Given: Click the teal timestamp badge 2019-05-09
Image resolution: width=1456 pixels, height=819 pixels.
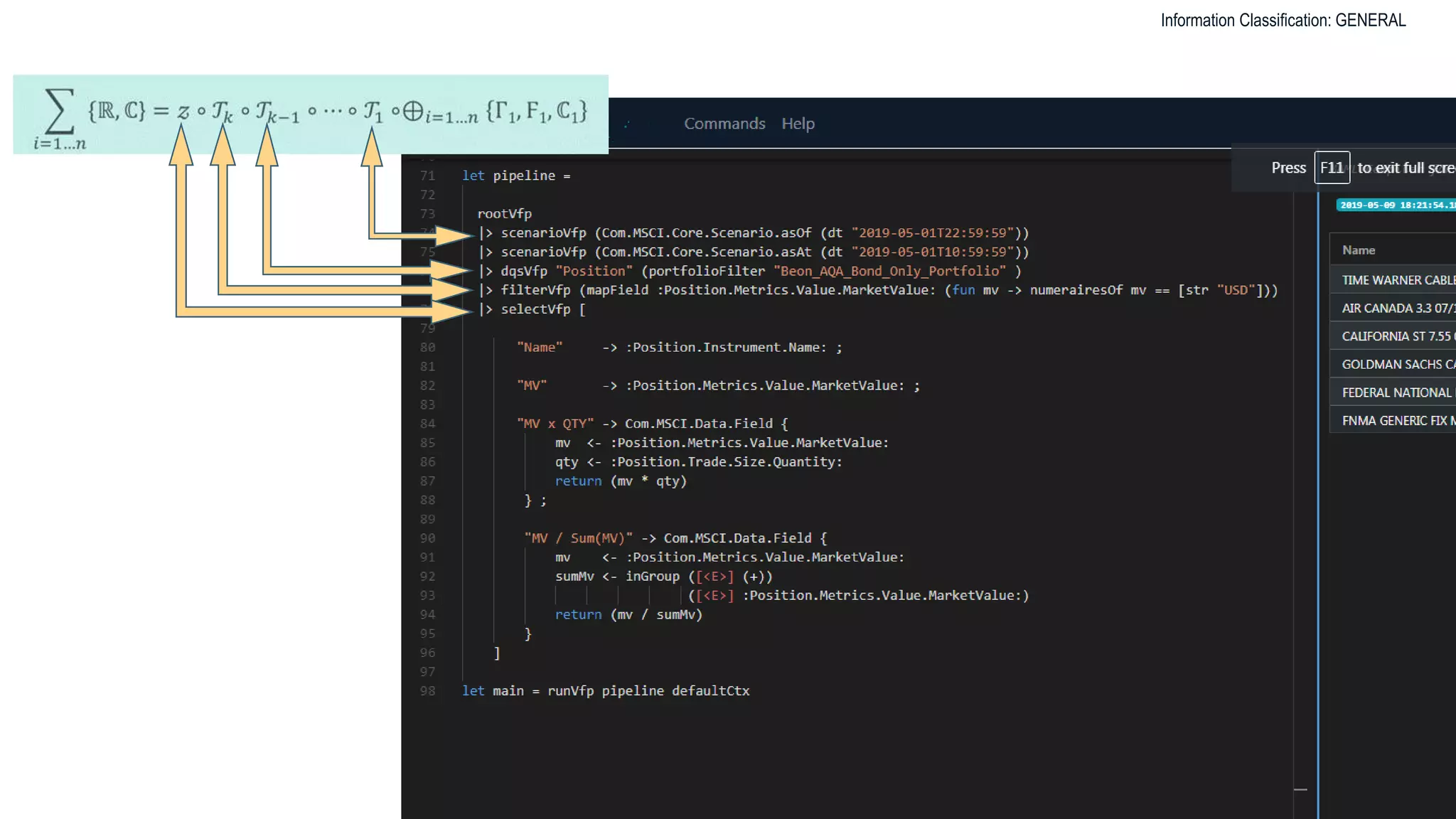Looking at the screenshot, I should 1395,205.
